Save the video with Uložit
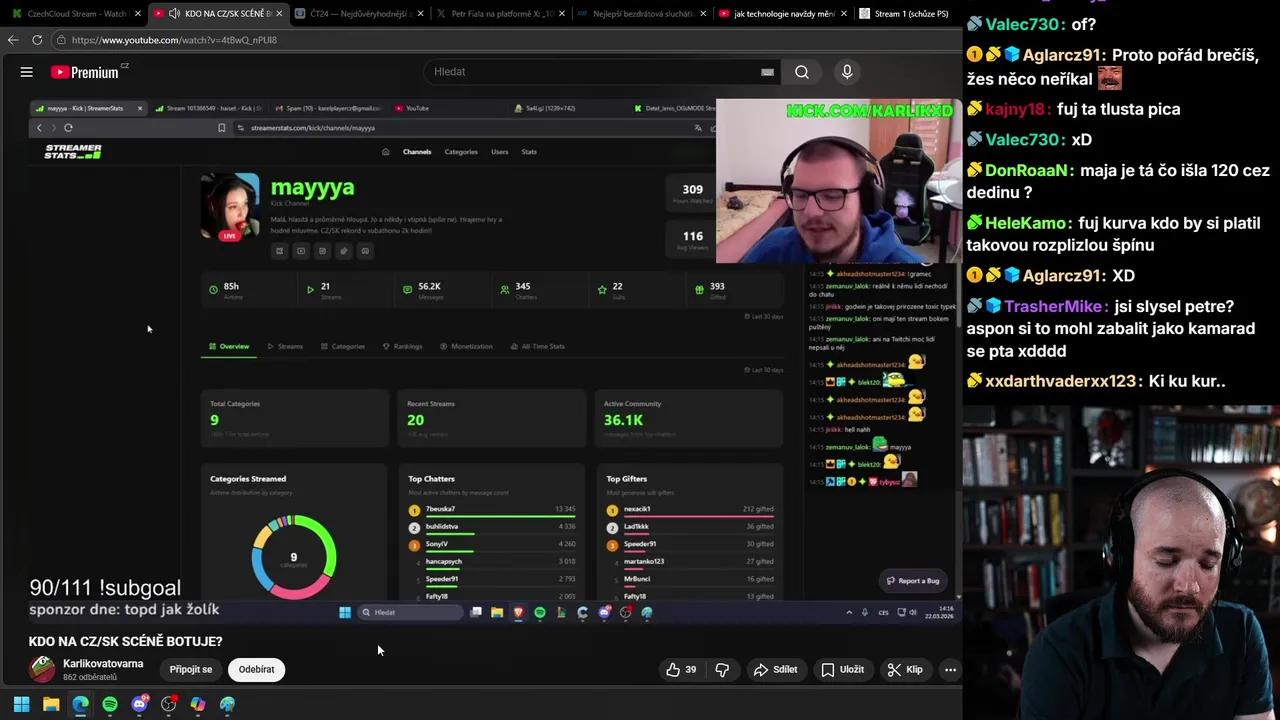The image size is (1280, 720). point(842,670)
